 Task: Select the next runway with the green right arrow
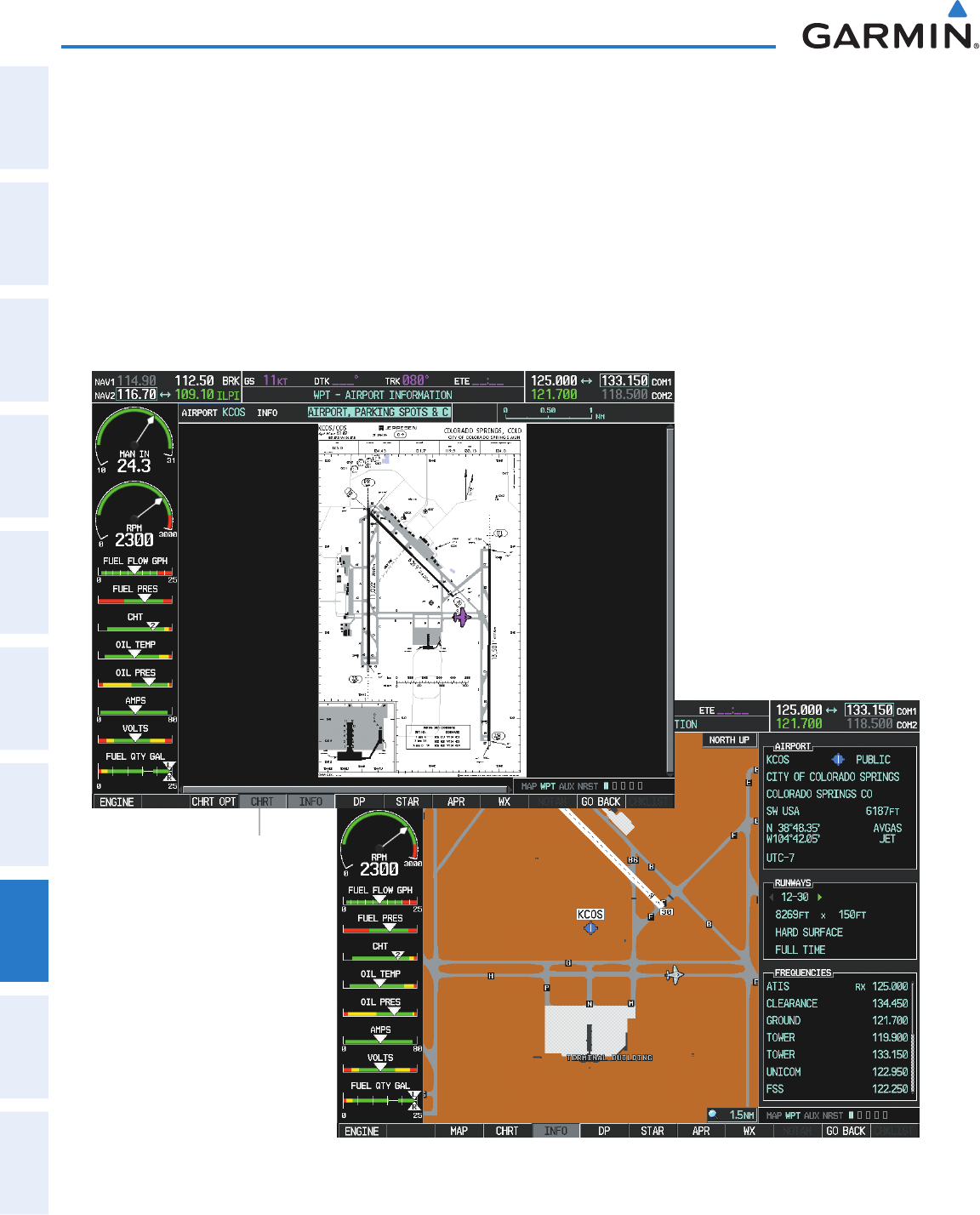(820, 897)
